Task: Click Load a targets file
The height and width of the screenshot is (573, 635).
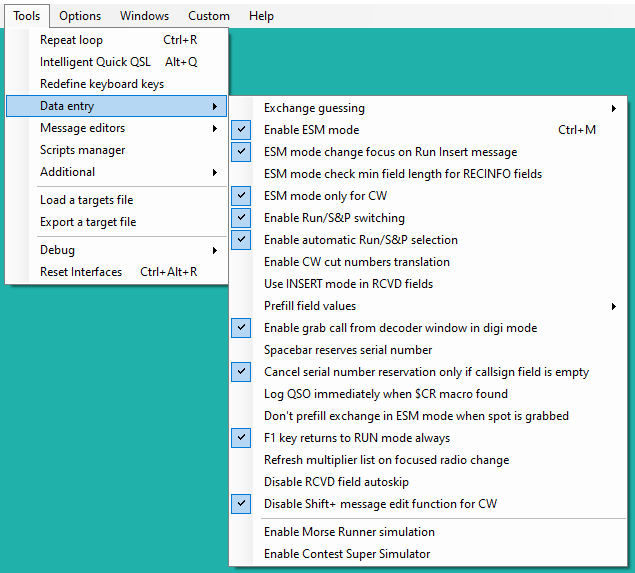Action: tap(117, 200)
